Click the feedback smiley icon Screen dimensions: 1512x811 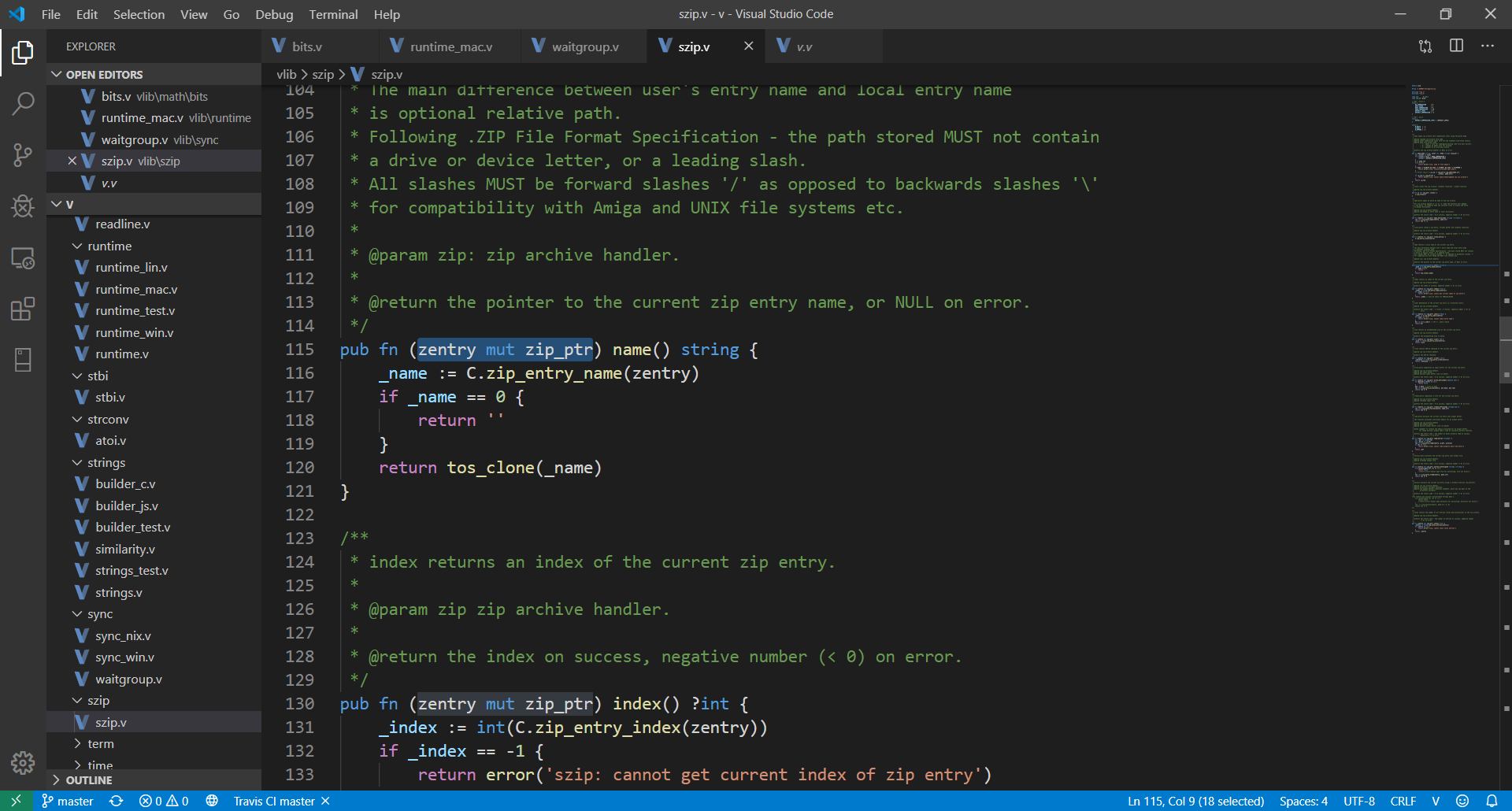click(x=1462, y=801)
